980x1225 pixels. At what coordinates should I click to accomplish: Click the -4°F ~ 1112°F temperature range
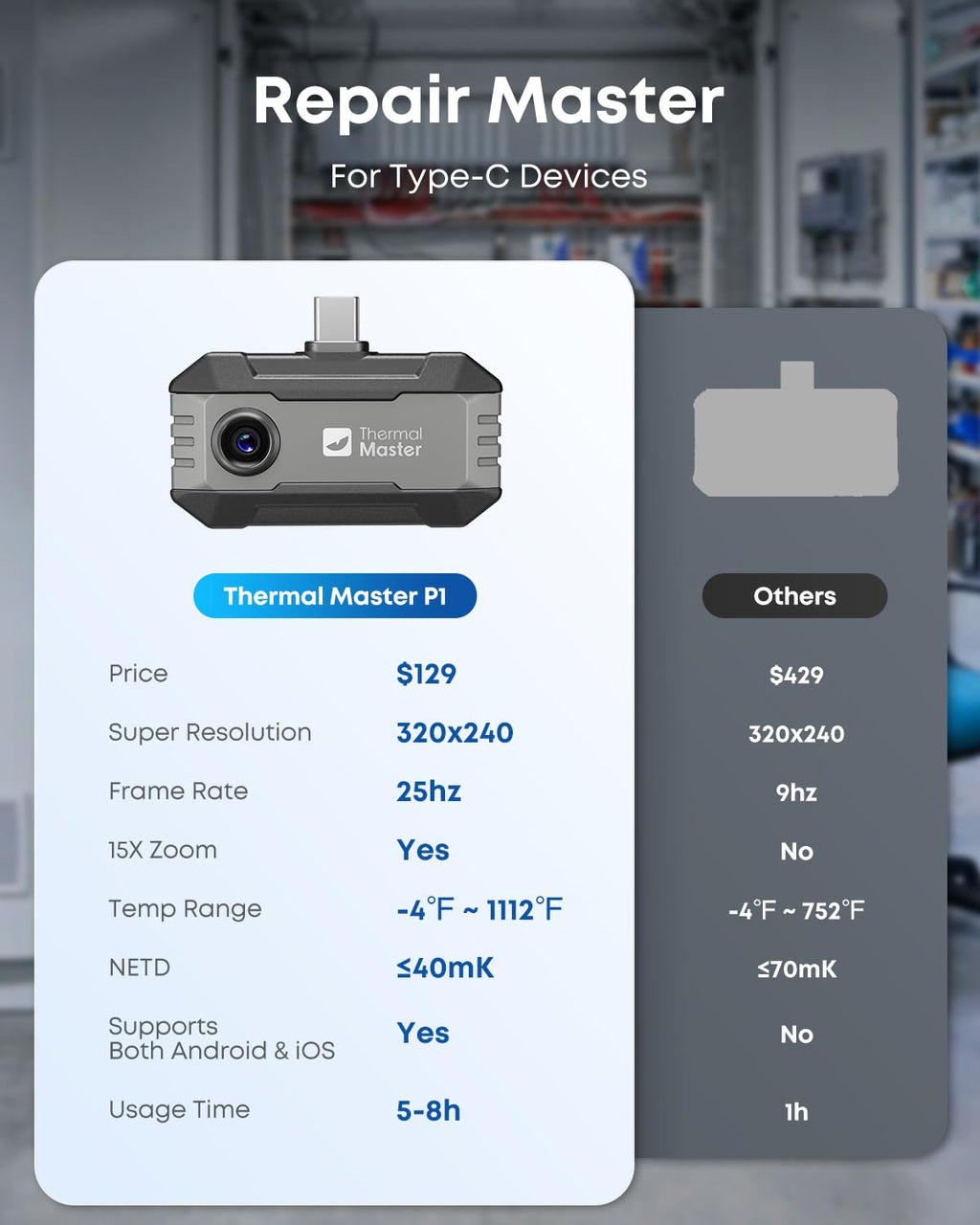(479, 909)
